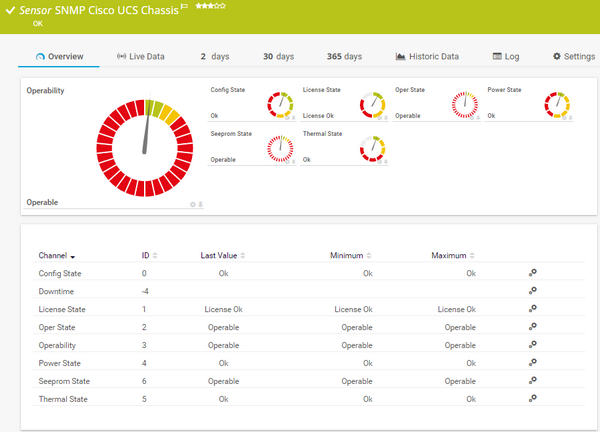This screenshot has height=432, width=600.
Task: Open channel settings for Config State row
Action: pos(533,273)
